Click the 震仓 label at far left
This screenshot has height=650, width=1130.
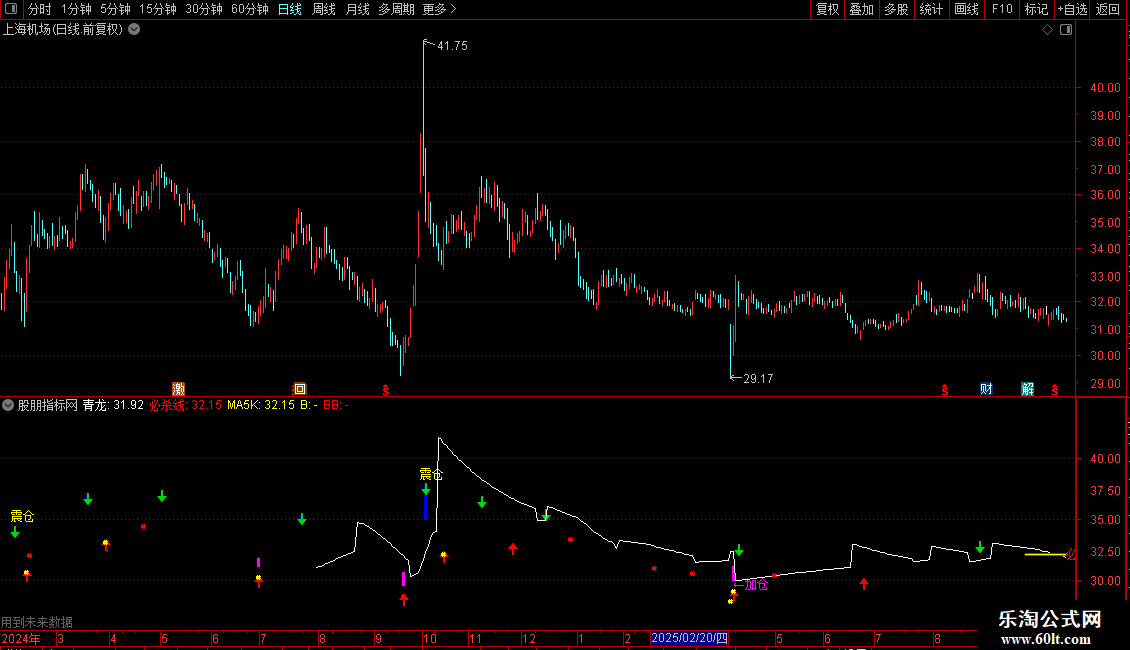coord(22,516)
